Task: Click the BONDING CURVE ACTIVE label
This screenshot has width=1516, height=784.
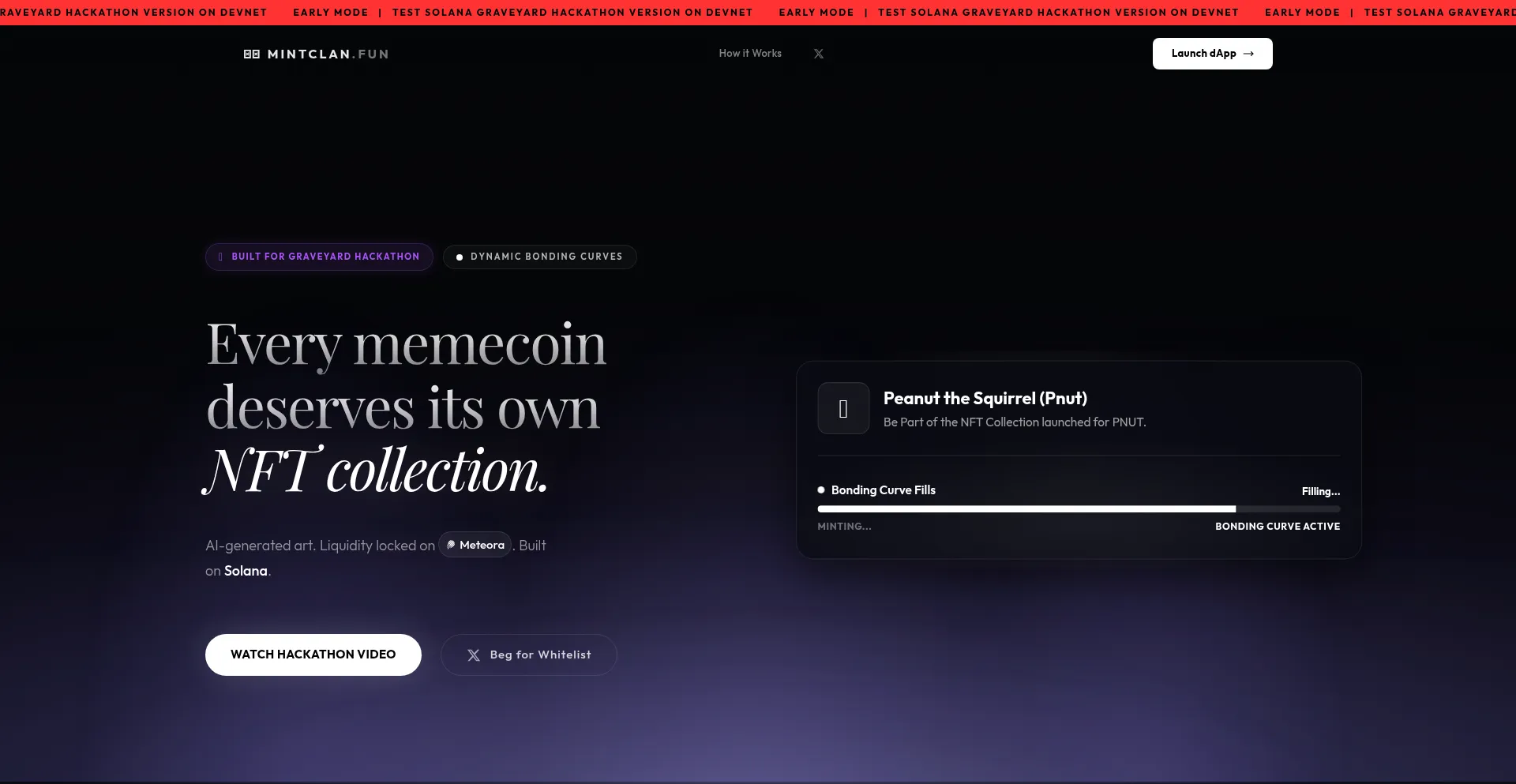Action: tap(1278, 527)
